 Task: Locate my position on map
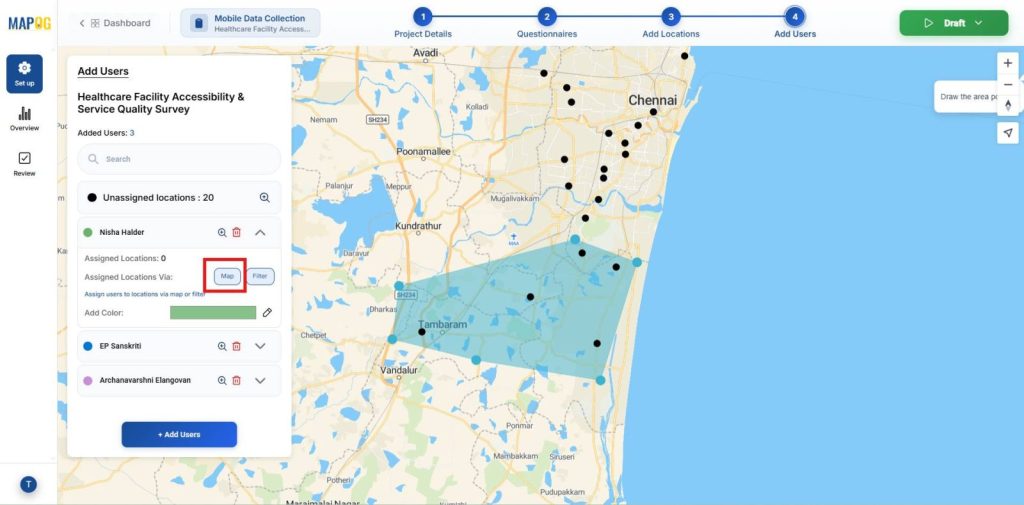coord(1008,133)
